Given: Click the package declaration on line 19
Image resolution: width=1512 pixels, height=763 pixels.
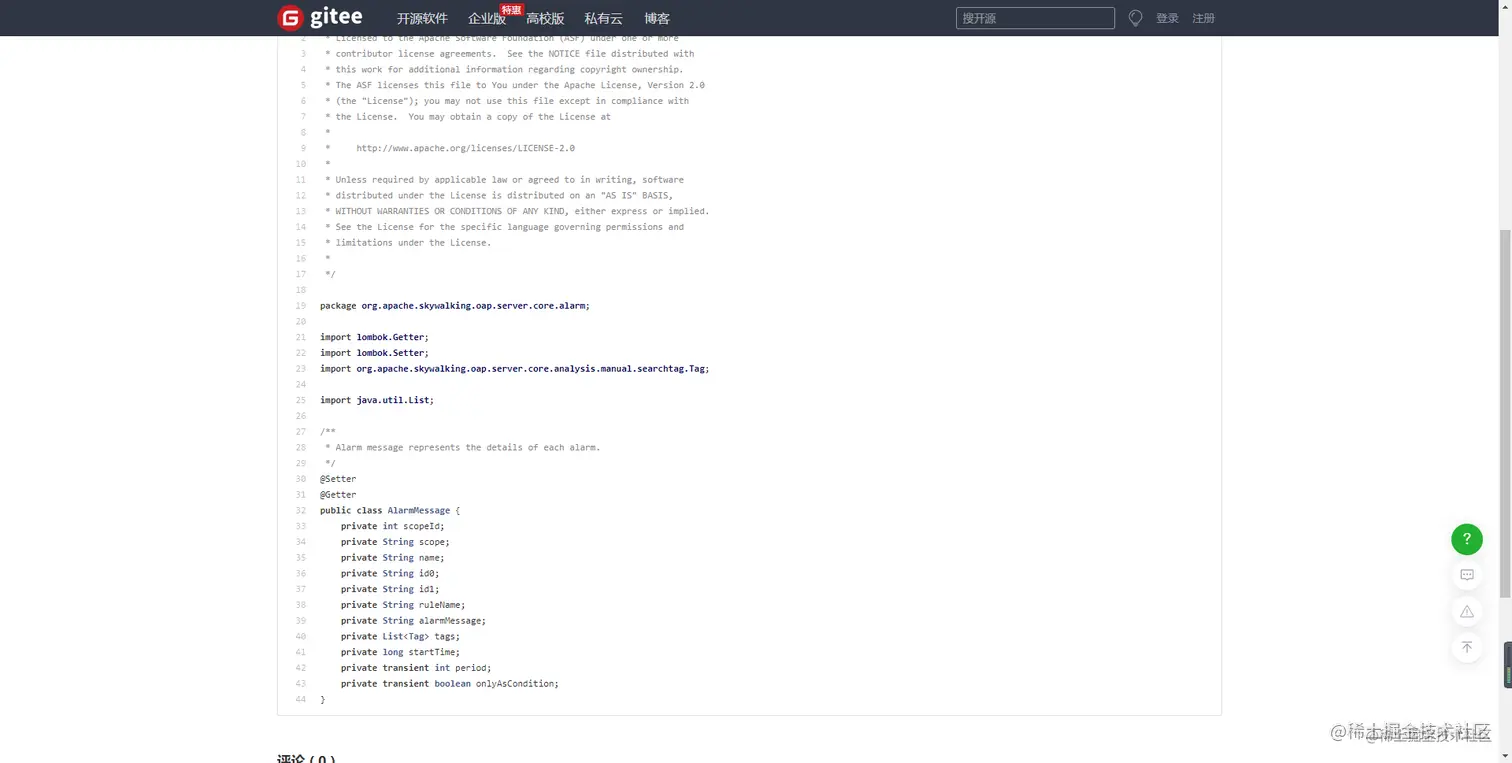Looking at the screenshot, I should coord(455,306).
